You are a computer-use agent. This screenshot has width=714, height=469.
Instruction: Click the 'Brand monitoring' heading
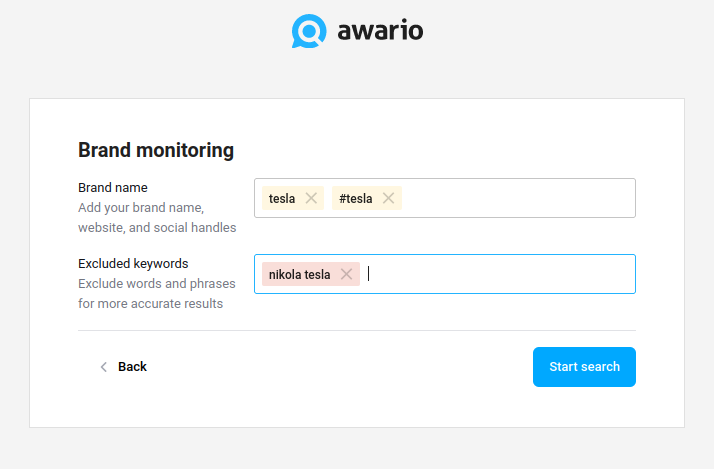click(156, 150)
